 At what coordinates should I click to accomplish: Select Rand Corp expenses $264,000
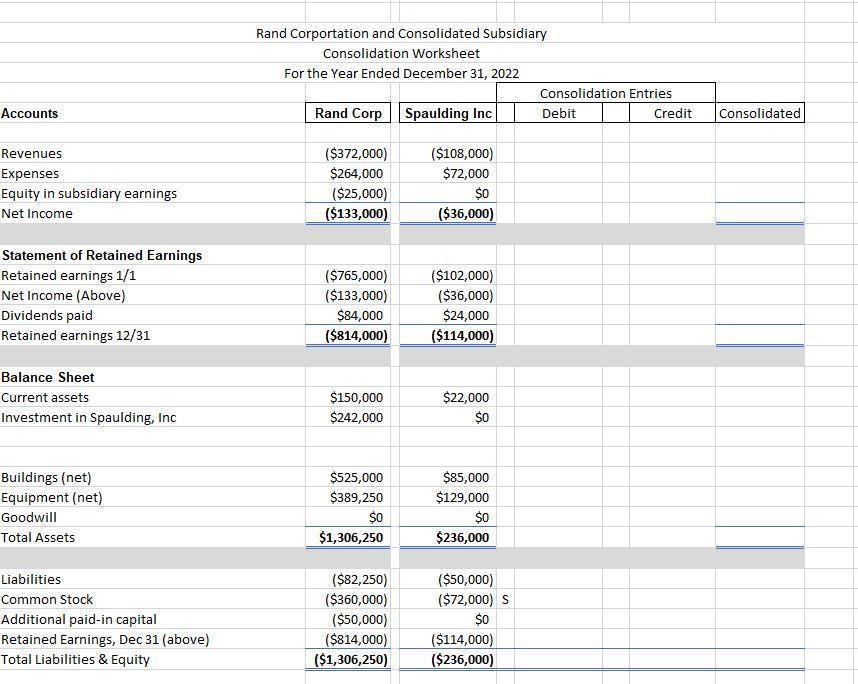(356, 173)
